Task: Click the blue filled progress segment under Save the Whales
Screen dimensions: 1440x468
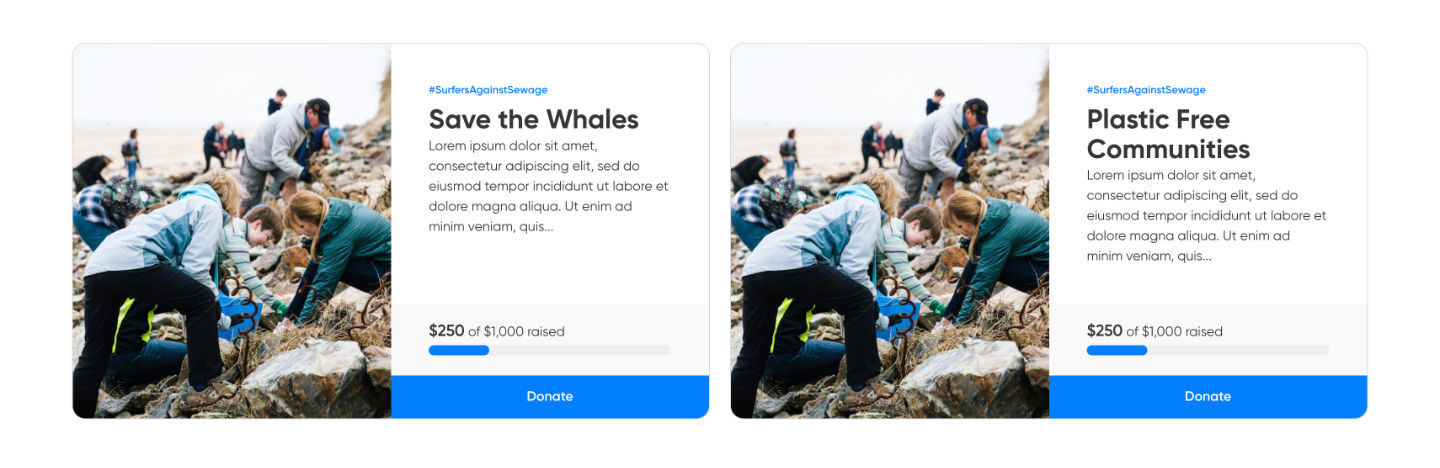Action: 458,350
